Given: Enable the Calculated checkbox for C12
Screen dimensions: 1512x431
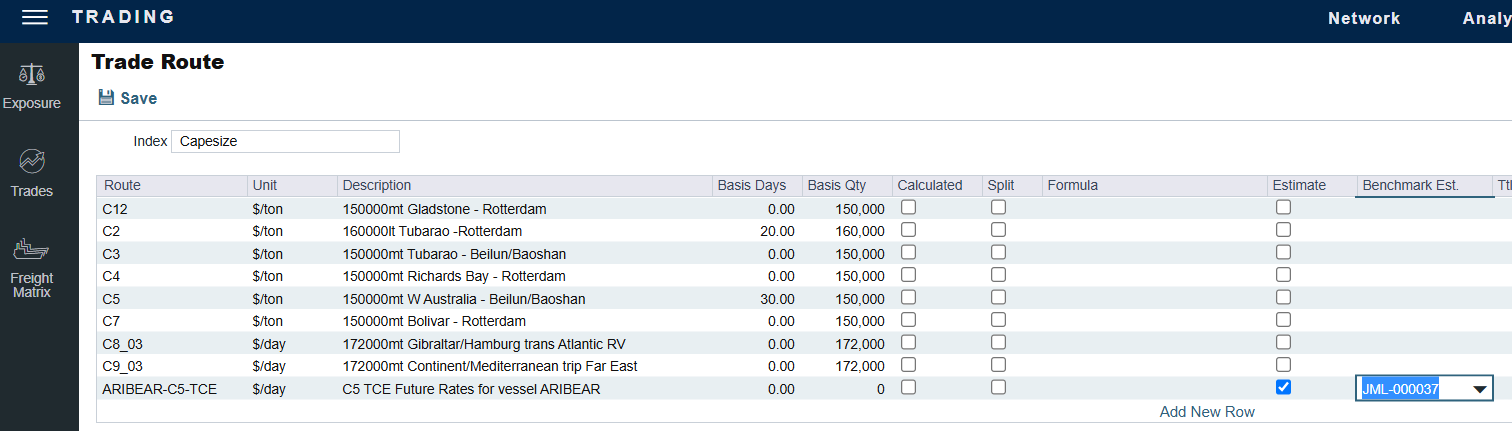Looking at the screenshot, I should pos(908,207).
